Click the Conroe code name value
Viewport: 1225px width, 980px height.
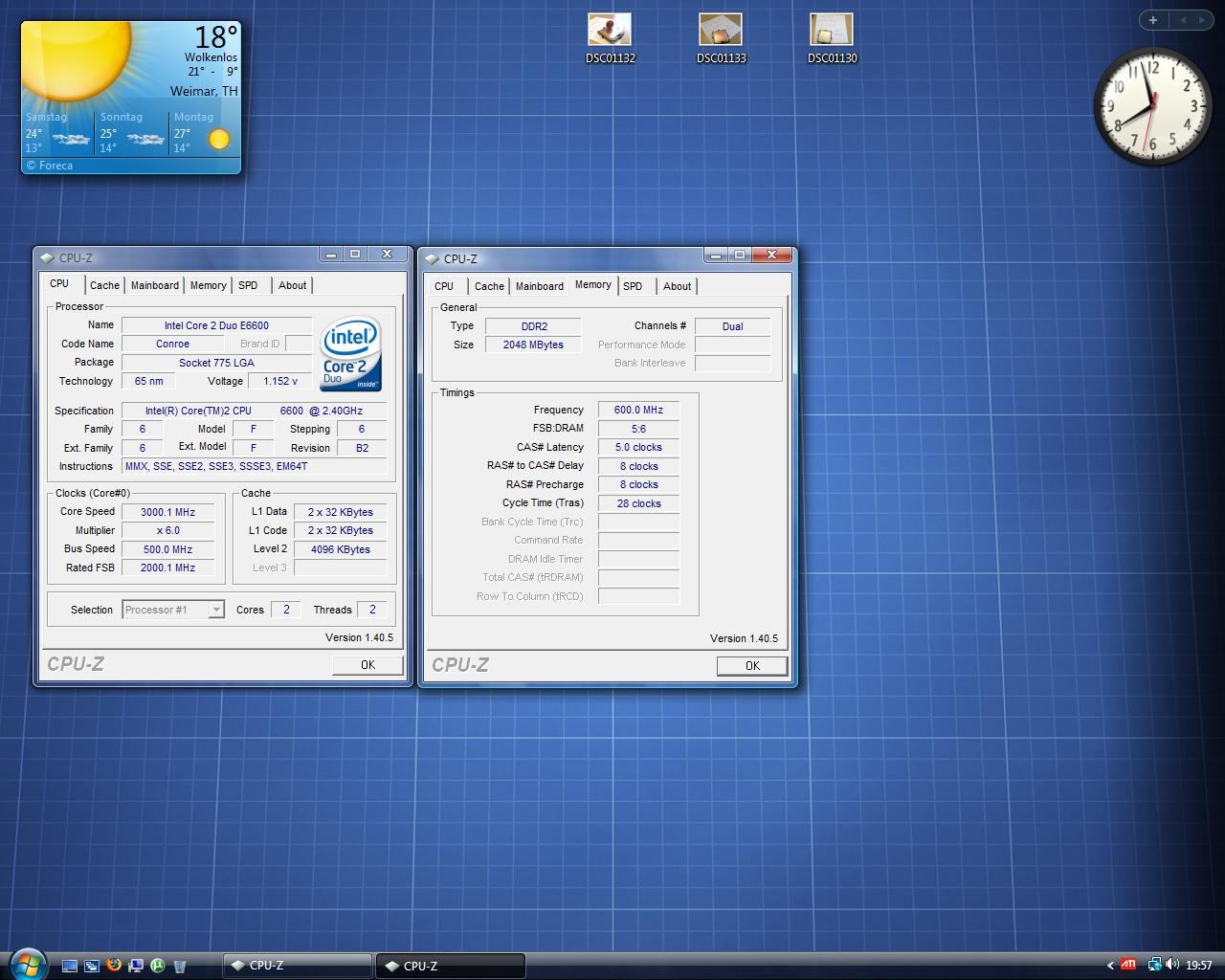tap(173, 344)
